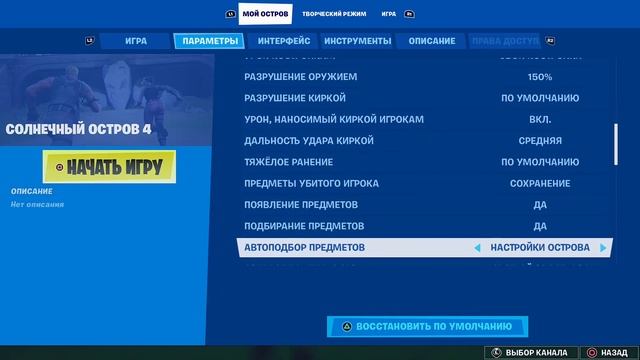Select next value for Автоподбор предметов
Screen dimensions: 640x360
[x=603, y=248]
